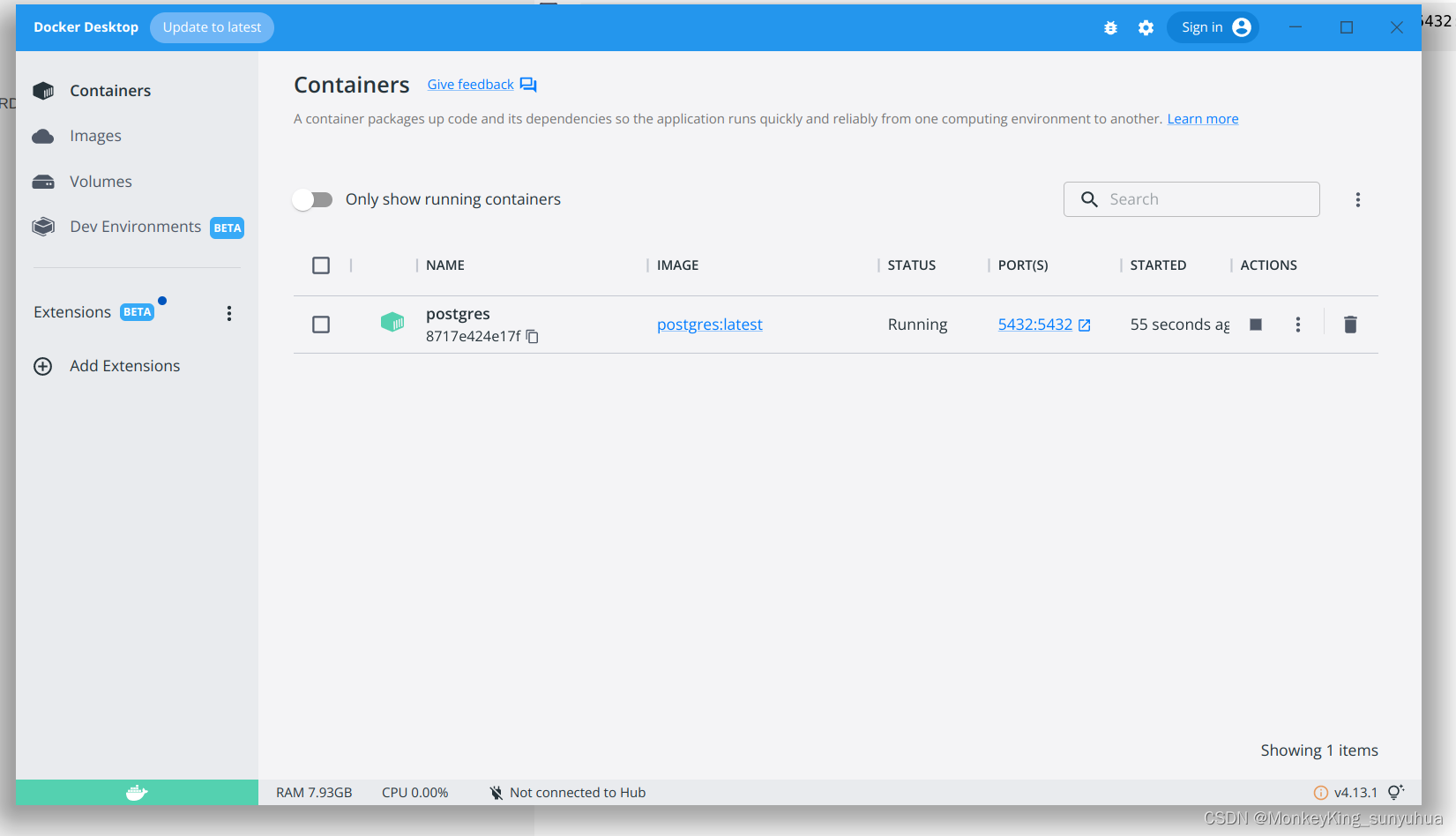Open postgres row more-actions menu
Screen dimensions: 1456x836
pyautogui.click(x=1298, y=325)
